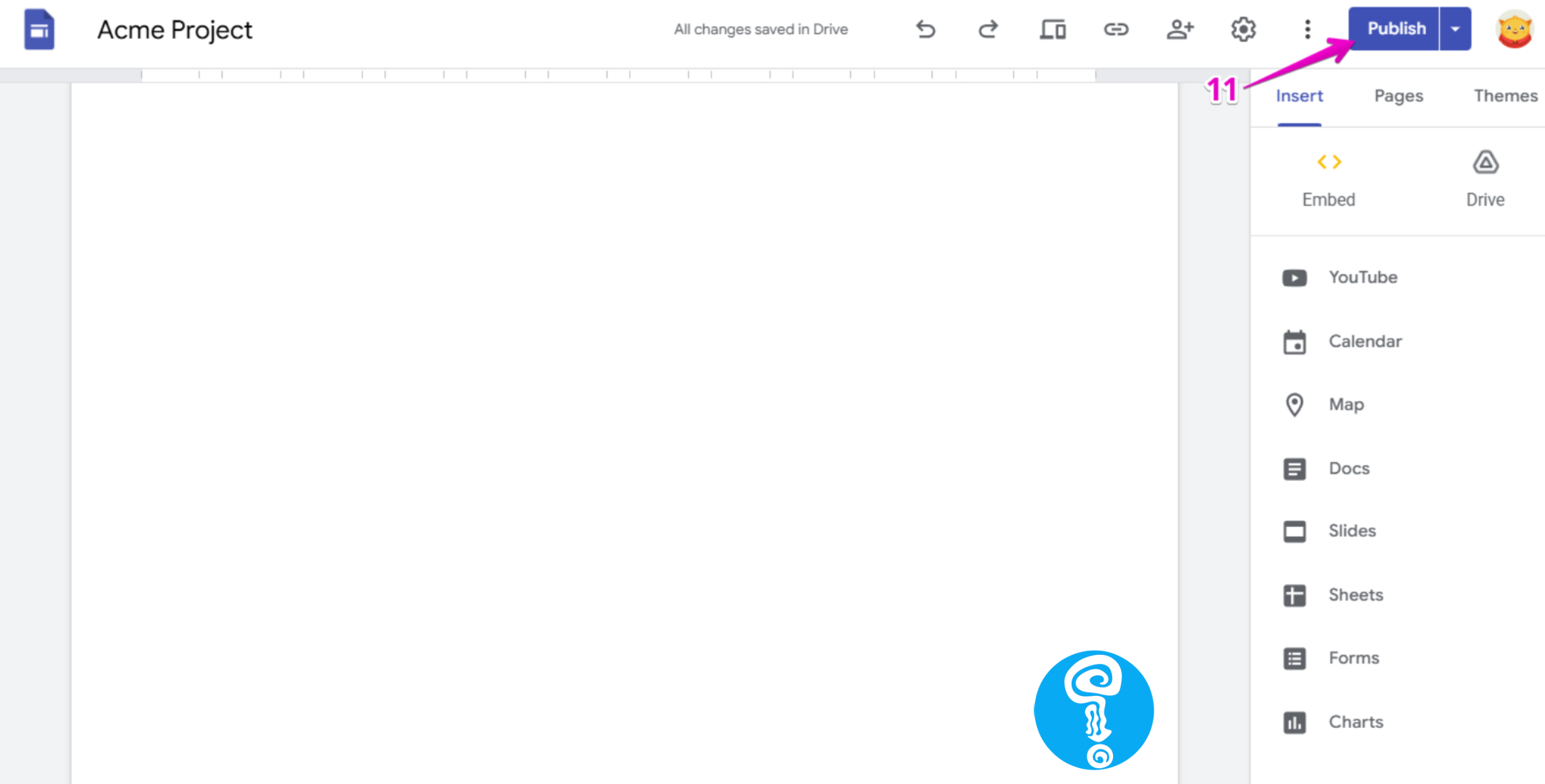The height and width of the screenshot is (784, 1545).
Task: Click the Google Sites home logo
Action: [x=39, y=30]
